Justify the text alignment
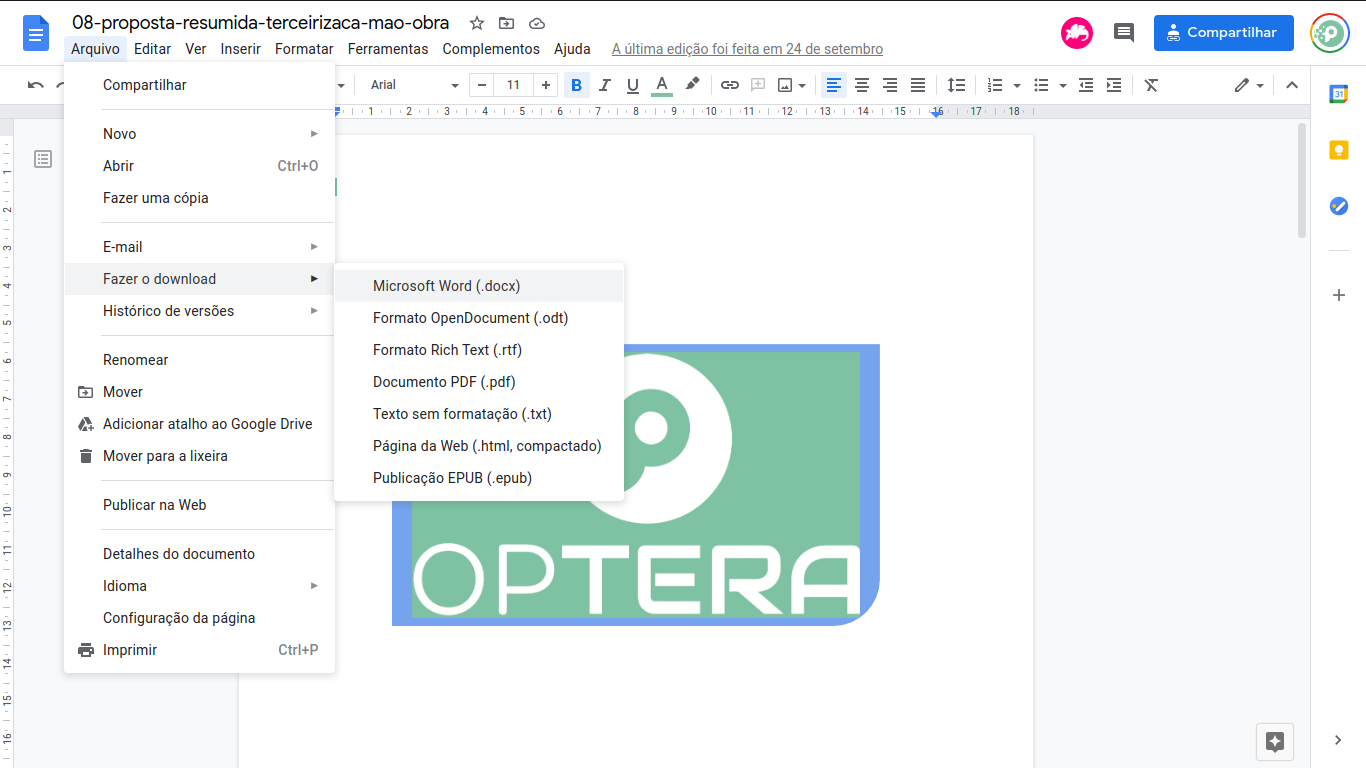 [918, 85]
